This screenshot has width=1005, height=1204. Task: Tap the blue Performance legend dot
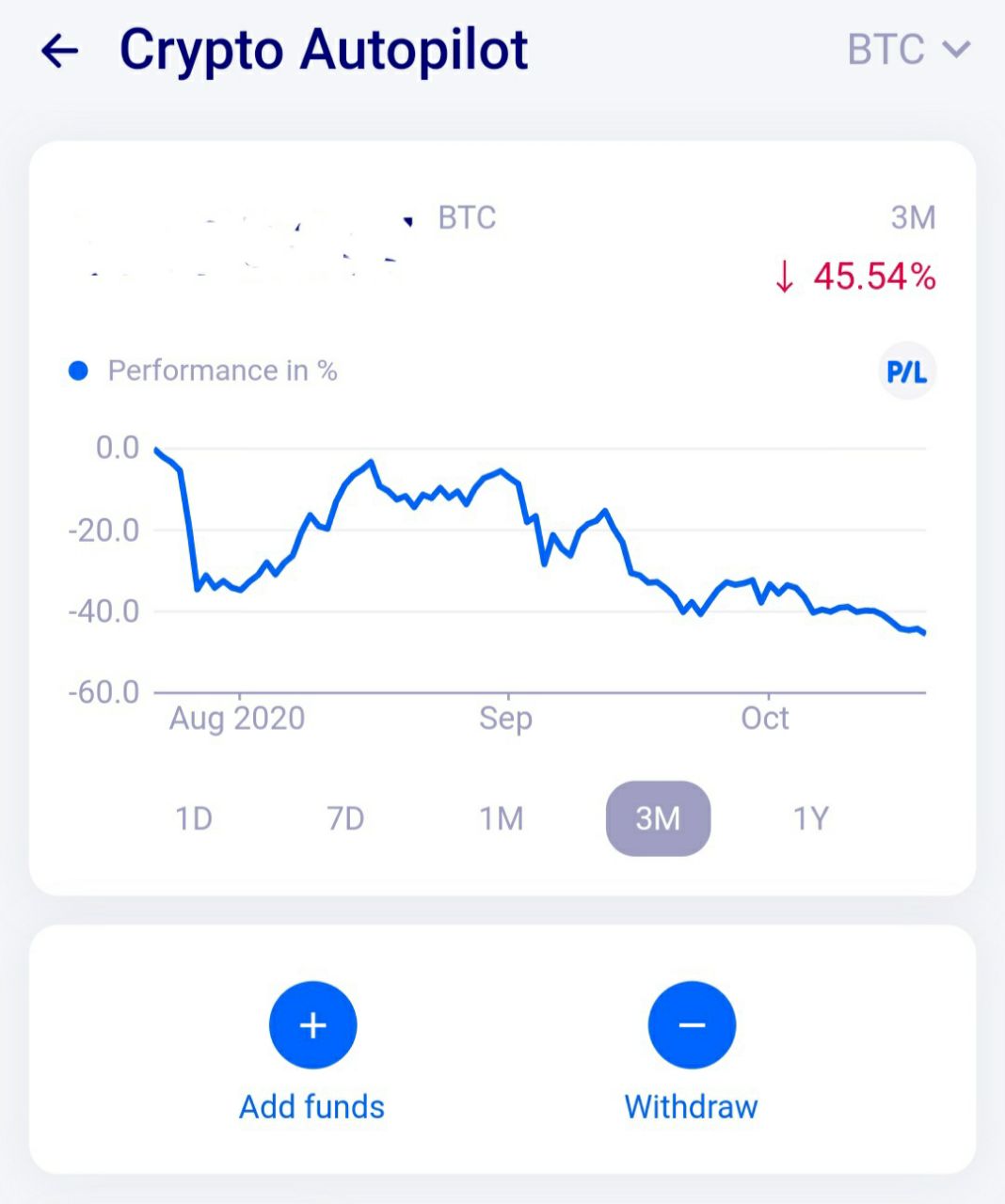[79, 372]
